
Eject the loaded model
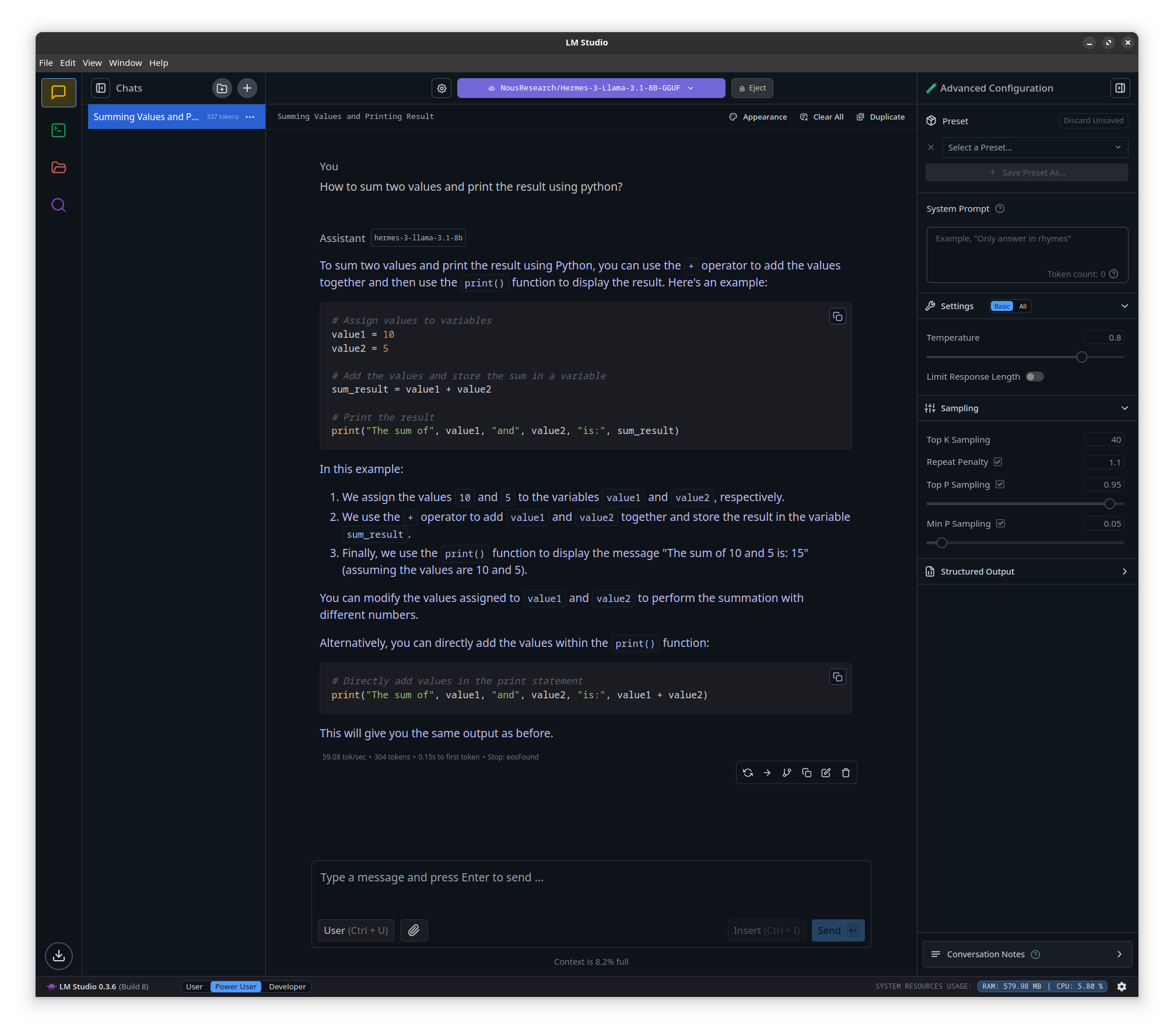(x=752, y=88)
